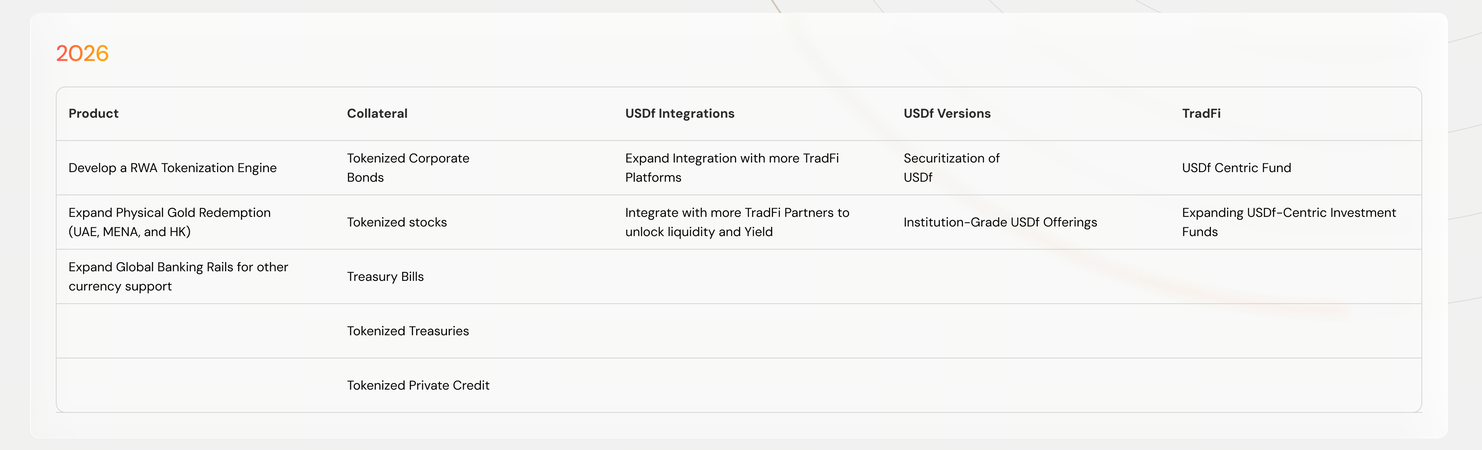Click the Tokenized Treasuries cell
This screenshot has width=1482, height=450.
click(407, 331)
